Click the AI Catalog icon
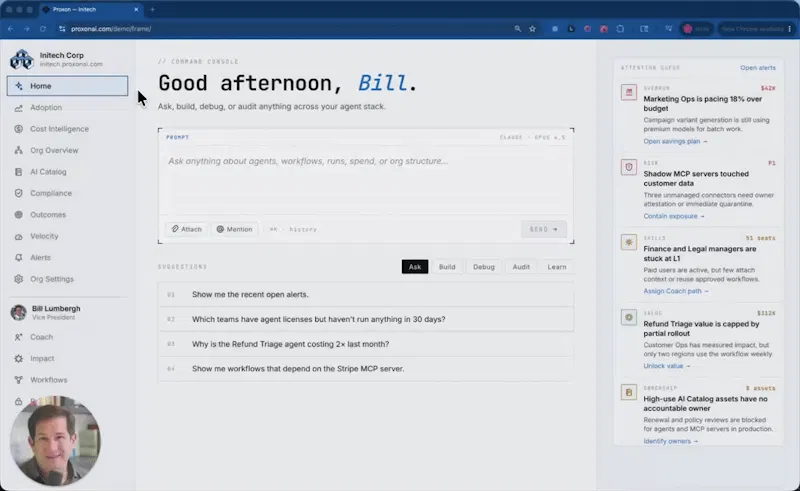Image resolution: width=800 pixels, height=491 pixels. [18, 172]
